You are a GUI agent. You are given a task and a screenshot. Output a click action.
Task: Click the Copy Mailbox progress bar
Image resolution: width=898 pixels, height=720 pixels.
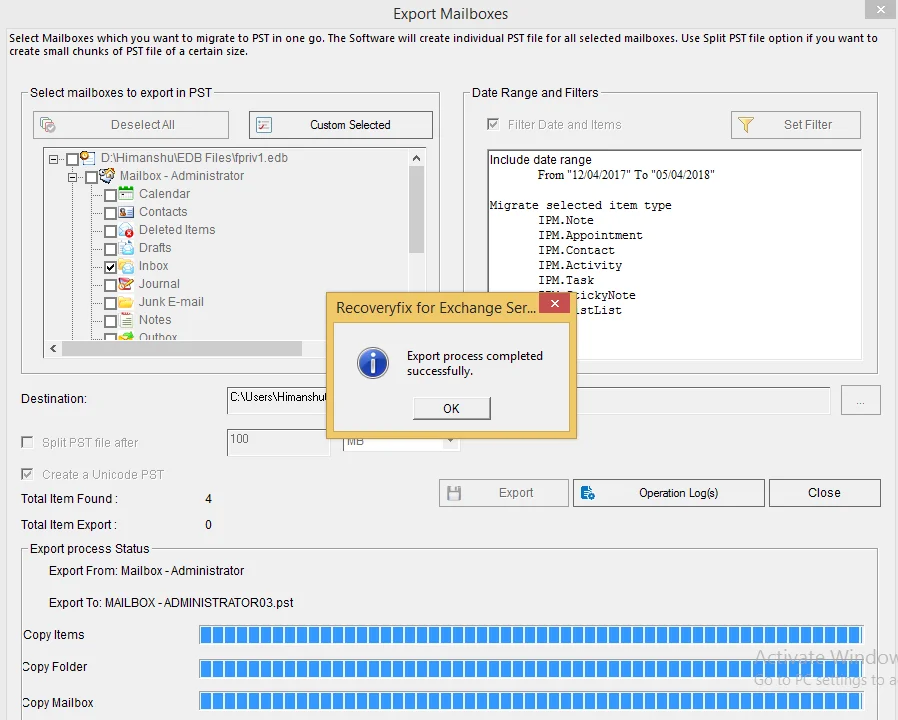click(x=531, y=701)
